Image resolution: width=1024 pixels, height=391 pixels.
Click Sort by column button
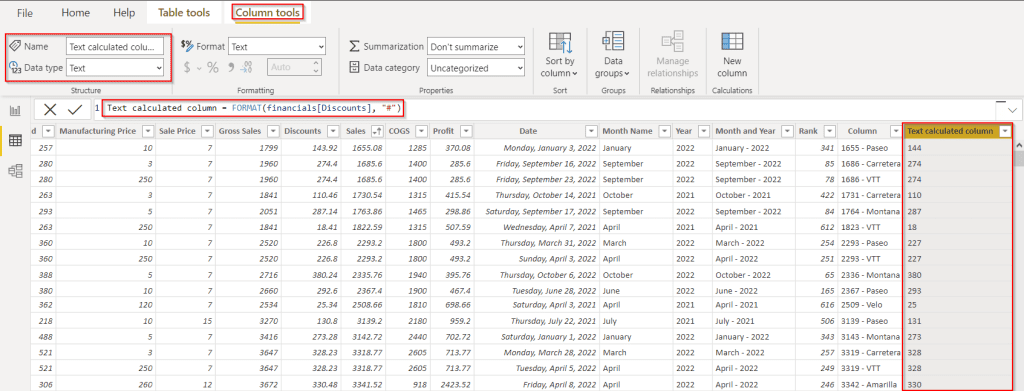point(560,55)
